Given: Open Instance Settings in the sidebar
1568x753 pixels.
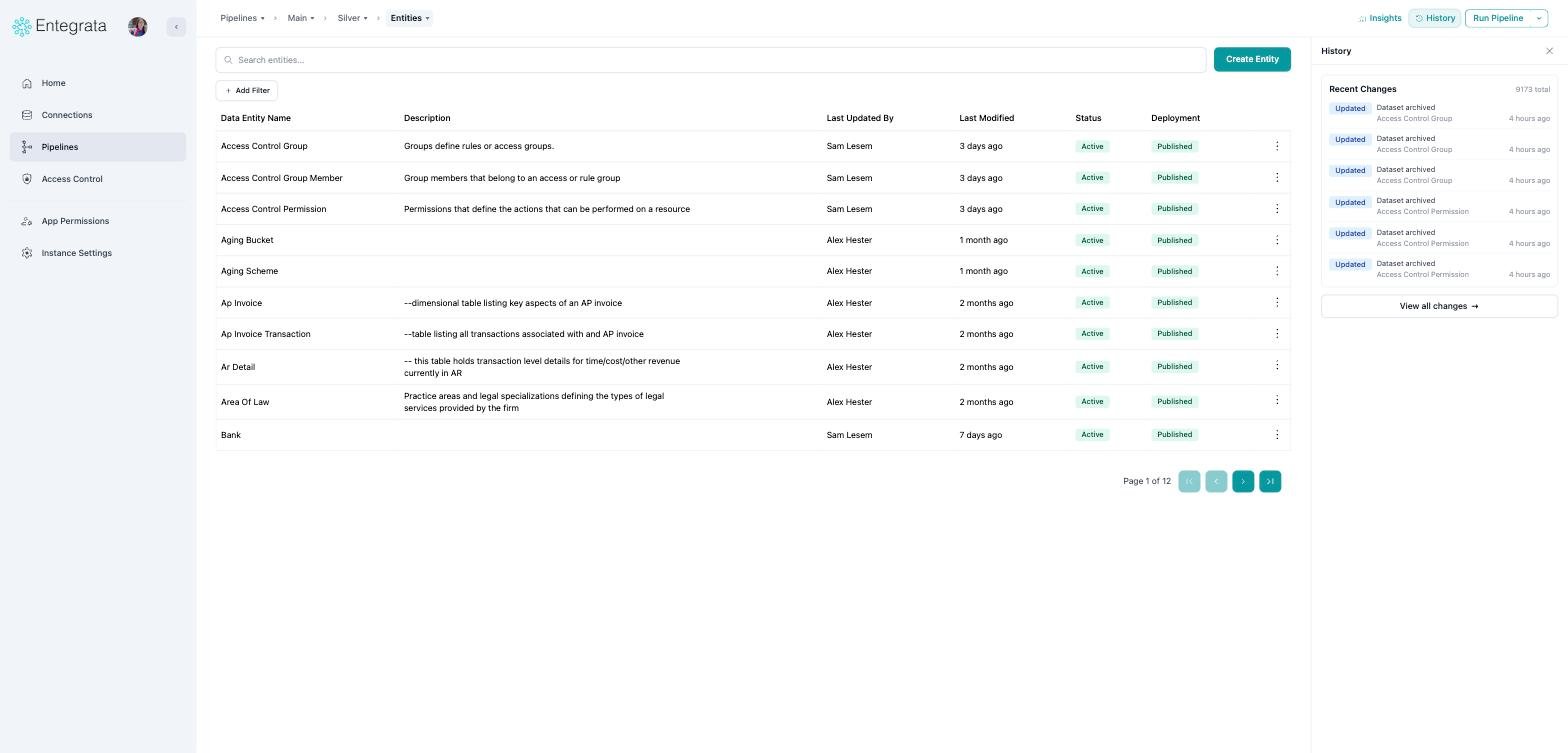Looking at the screenshot, I should (x=98, y=253).
